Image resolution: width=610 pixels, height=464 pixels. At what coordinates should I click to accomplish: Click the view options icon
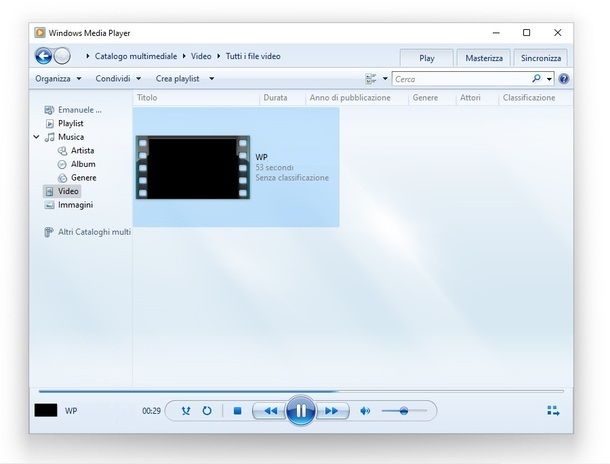coord(371,79)
